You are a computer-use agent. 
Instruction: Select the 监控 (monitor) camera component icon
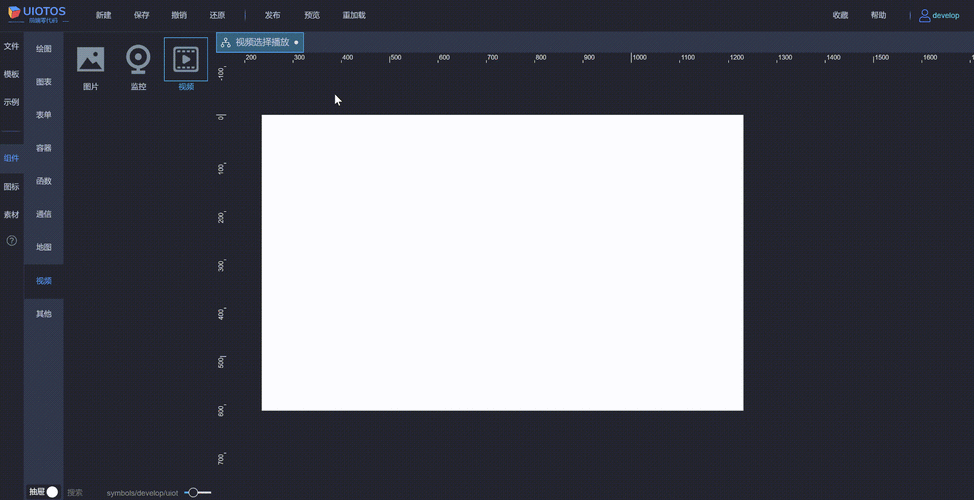[x=138, y=60]
